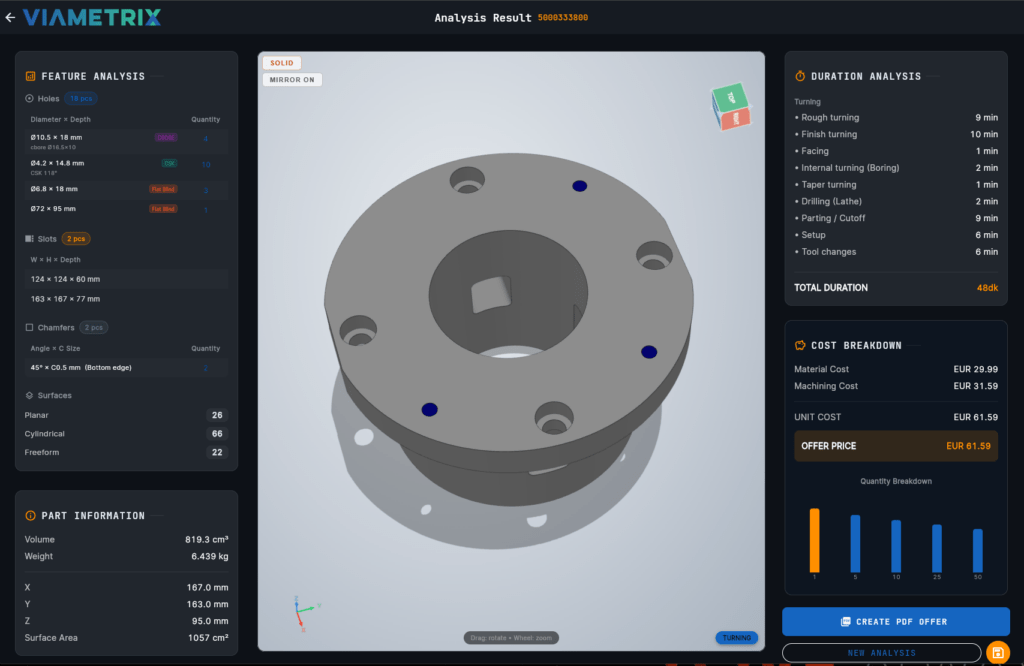1024x666 pixels.
Task: Select the orange quantity 1 bar in chart
Action: point(814,540)
